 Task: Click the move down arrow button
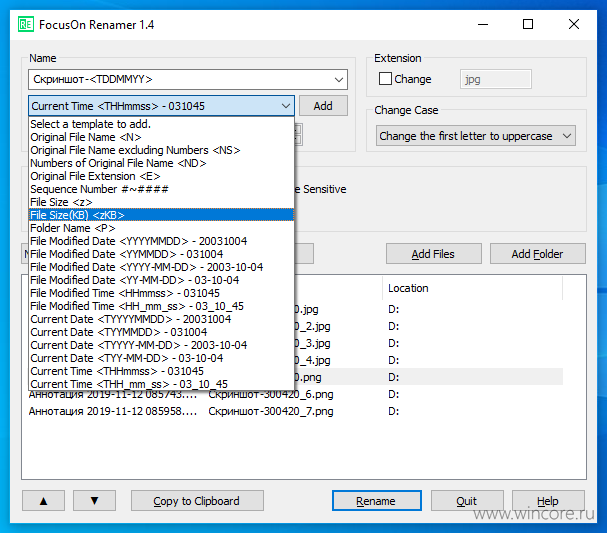coord(94,501)
